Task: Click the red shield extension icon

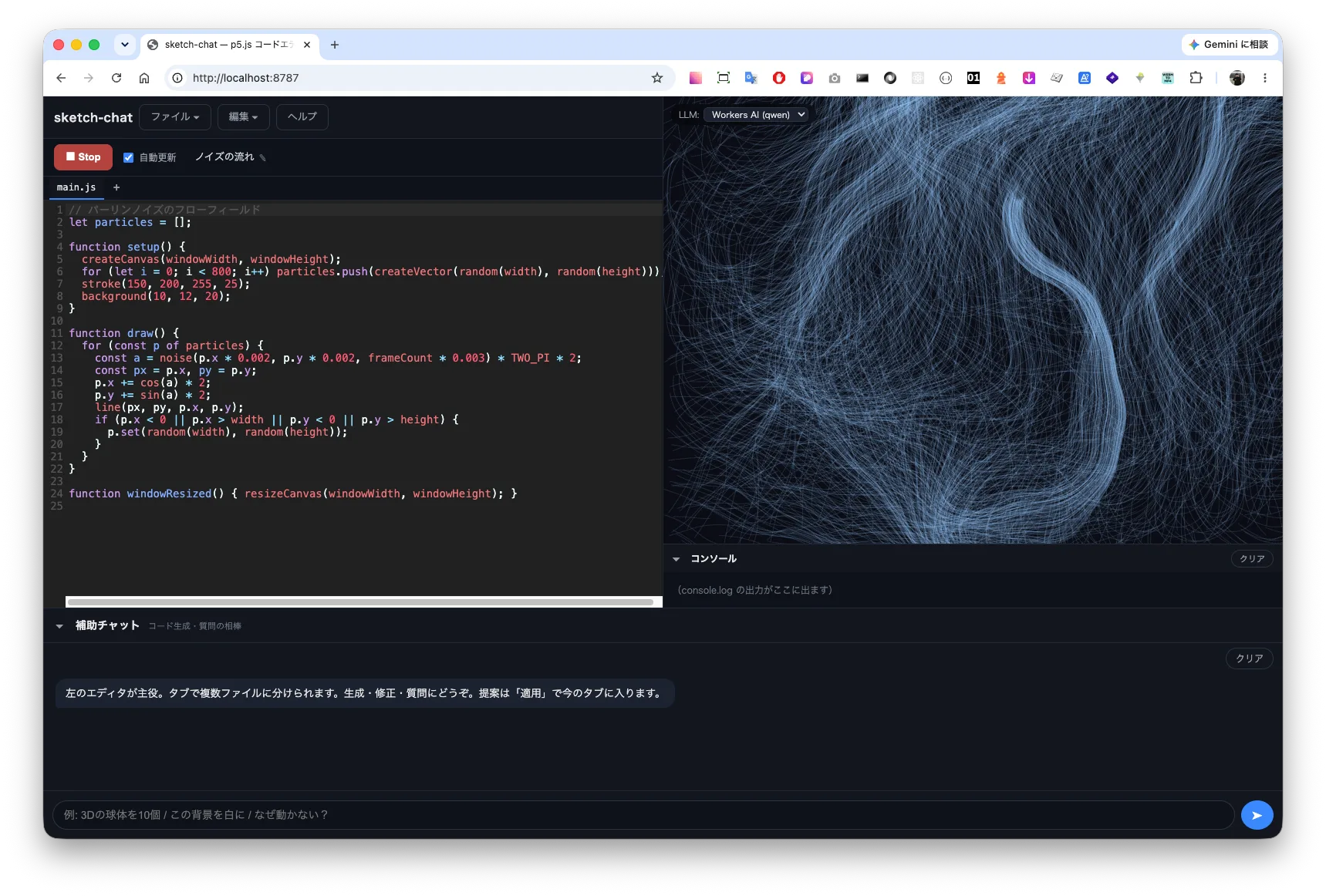Action: [x=779, y=78]
